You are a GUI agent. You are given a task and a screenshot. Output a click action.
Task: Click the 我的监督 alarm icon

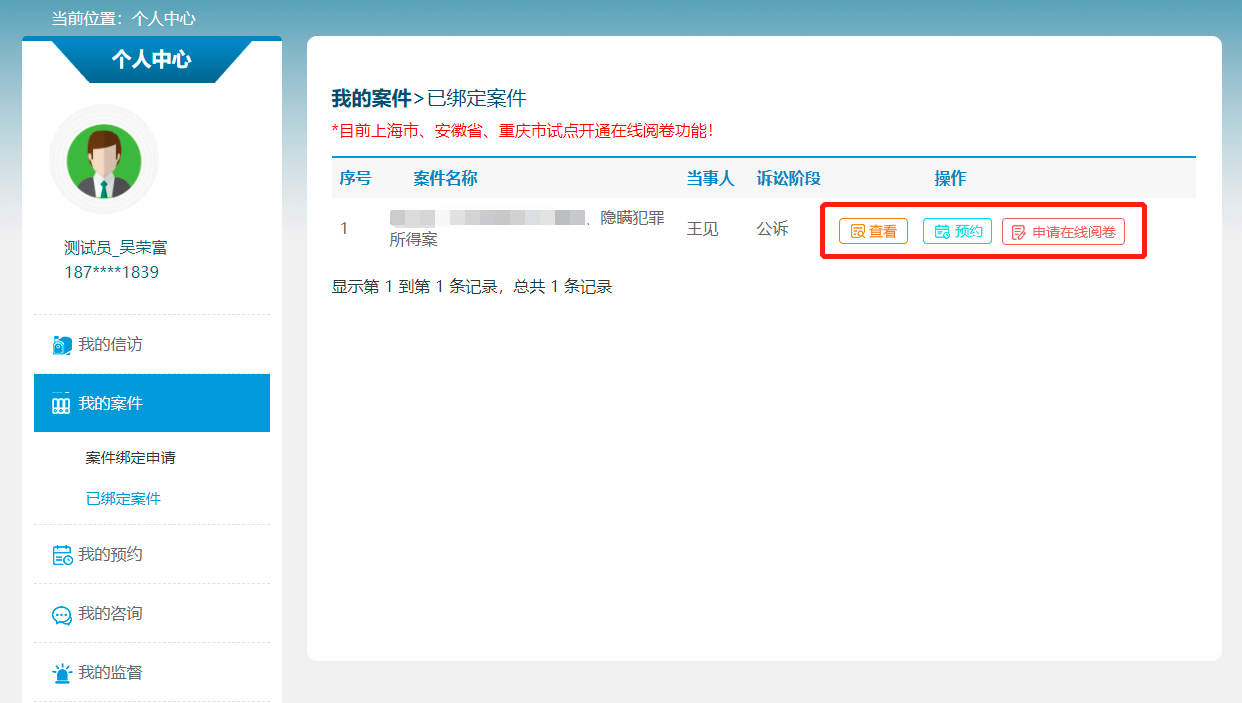click(x=62, y=673)
